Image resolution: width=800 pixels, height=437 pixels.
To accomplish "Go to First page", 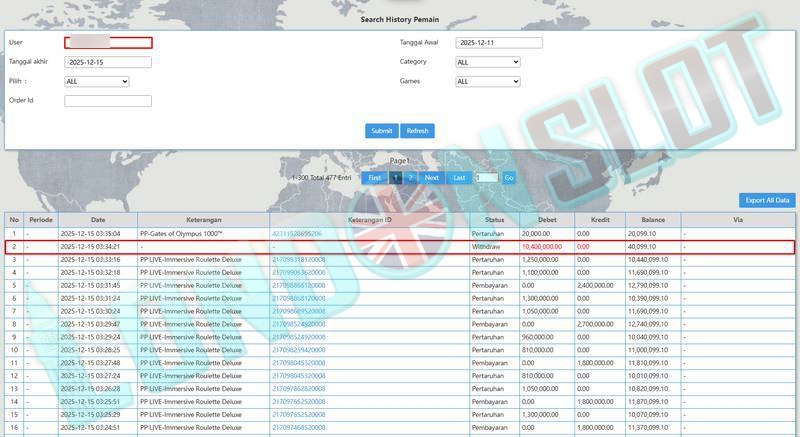I will coord(374,178).
